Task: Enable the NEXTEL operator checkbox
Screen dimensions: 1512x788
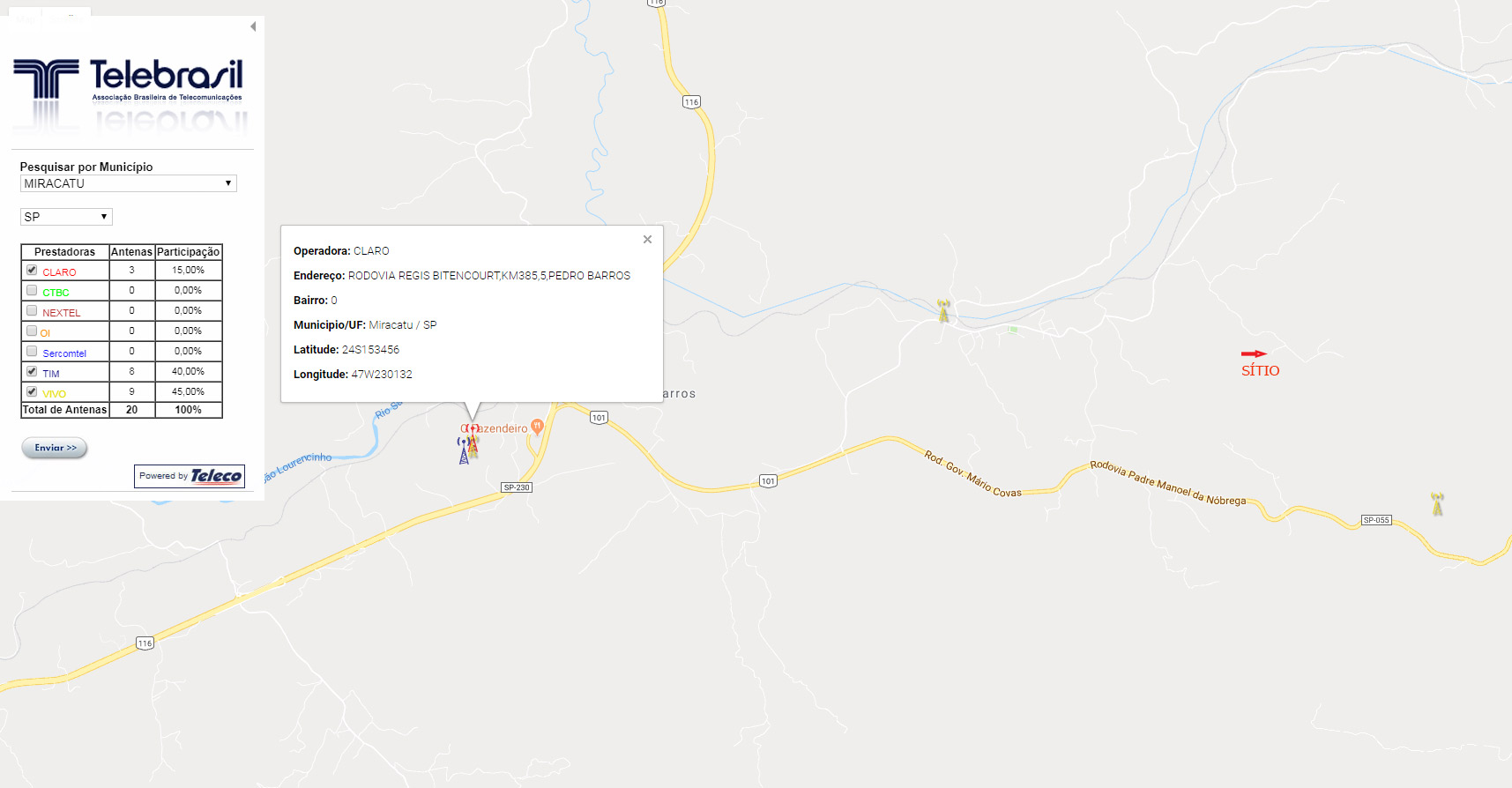Action: 32,310
